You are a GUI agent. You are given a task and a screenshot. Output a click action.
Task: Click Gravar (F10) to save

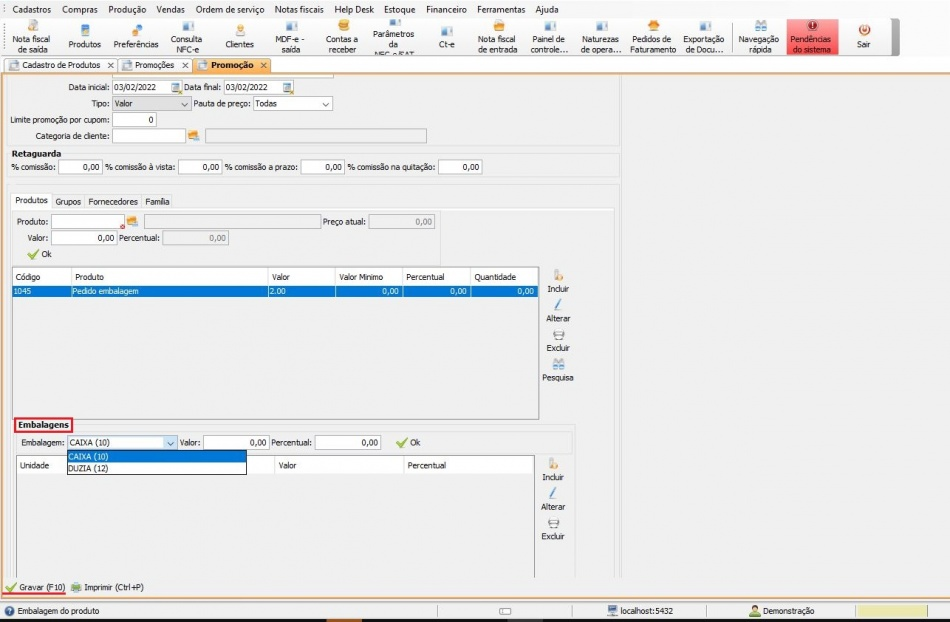point(35,587)
